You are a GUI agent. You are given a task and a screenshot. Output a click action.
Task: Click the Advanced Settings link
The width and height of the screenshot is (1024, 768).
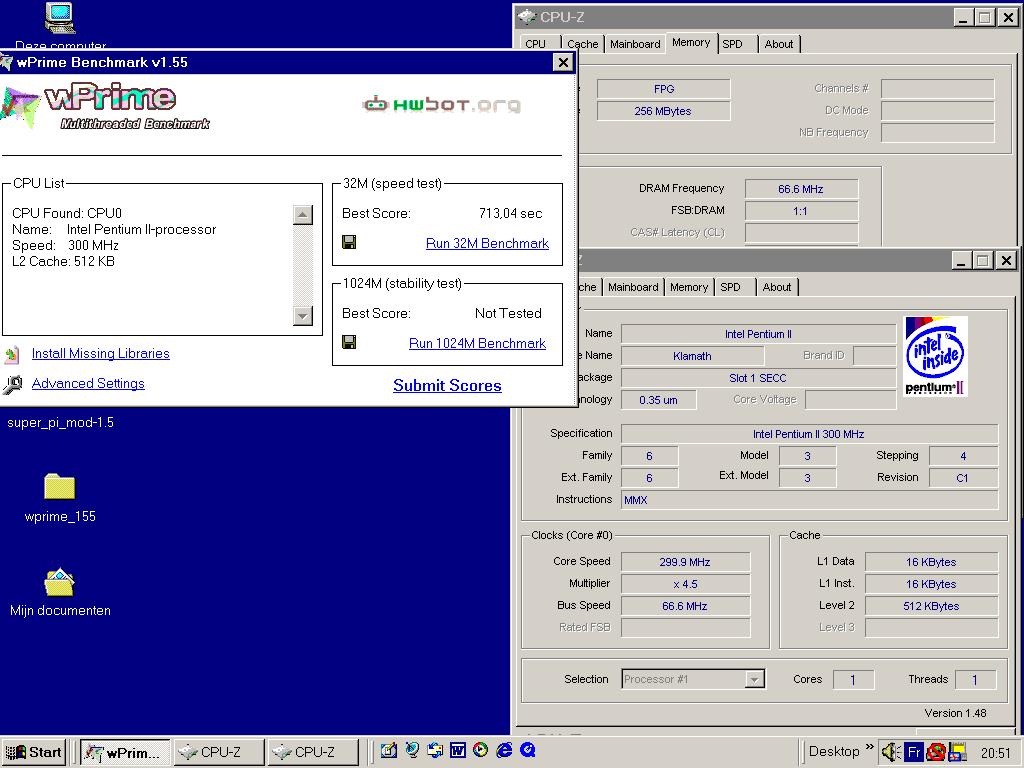tap(88, 383)
